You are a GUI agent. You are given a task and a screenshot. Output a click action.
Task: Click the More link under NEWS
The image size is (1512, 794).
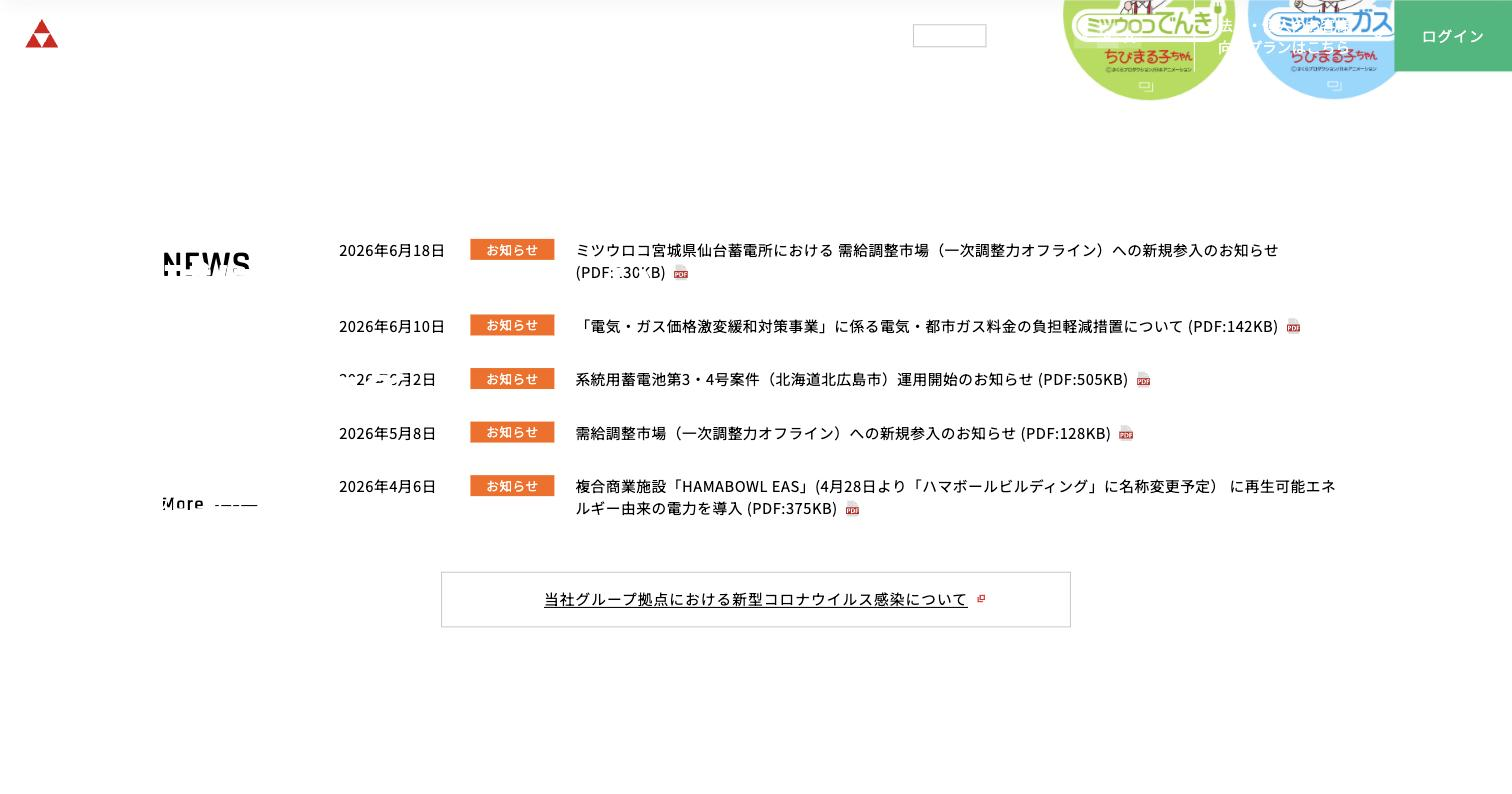tap(210, 504)
